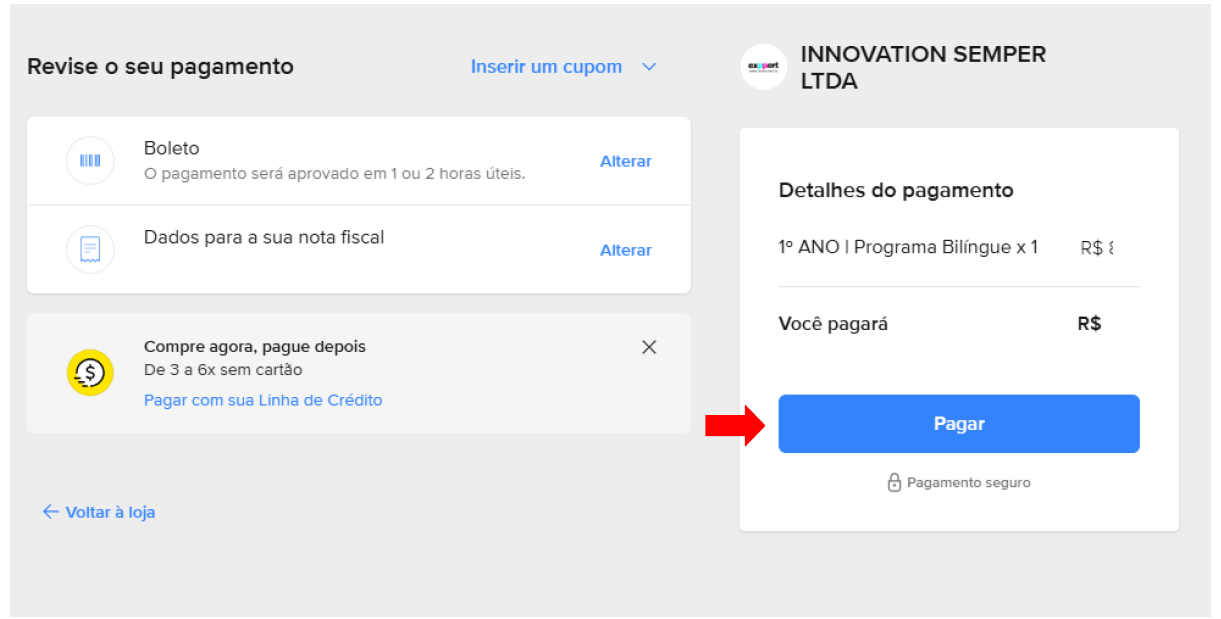
Task: Go back with Voltar à loja link
Action: pyautogui.click(x=110, y=512)
